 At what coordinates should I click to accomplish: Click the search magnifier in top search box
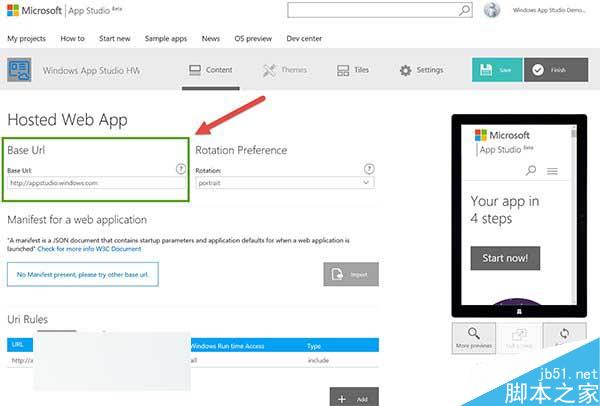click(464, 10)
